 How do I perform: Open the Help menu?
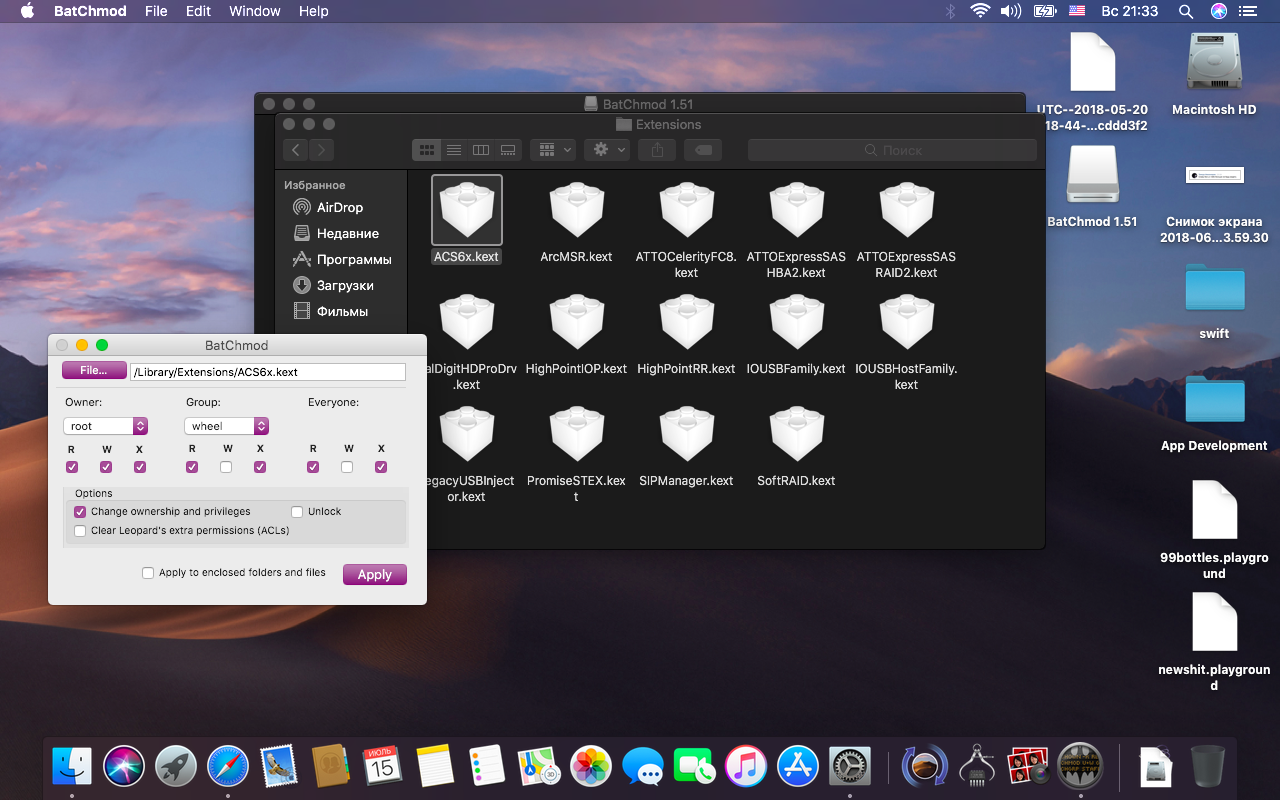314,11
